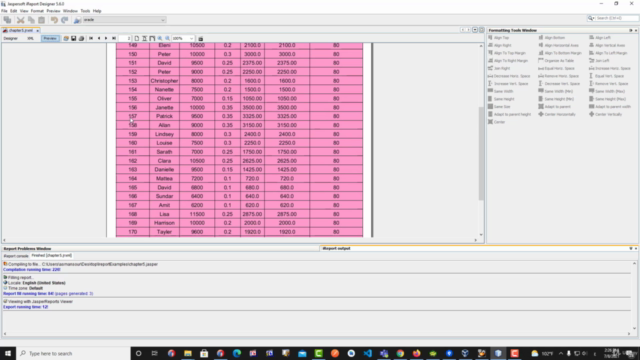Switch to the XML view
The width and height of the screenshot is (640, 360).
point(31,38)
